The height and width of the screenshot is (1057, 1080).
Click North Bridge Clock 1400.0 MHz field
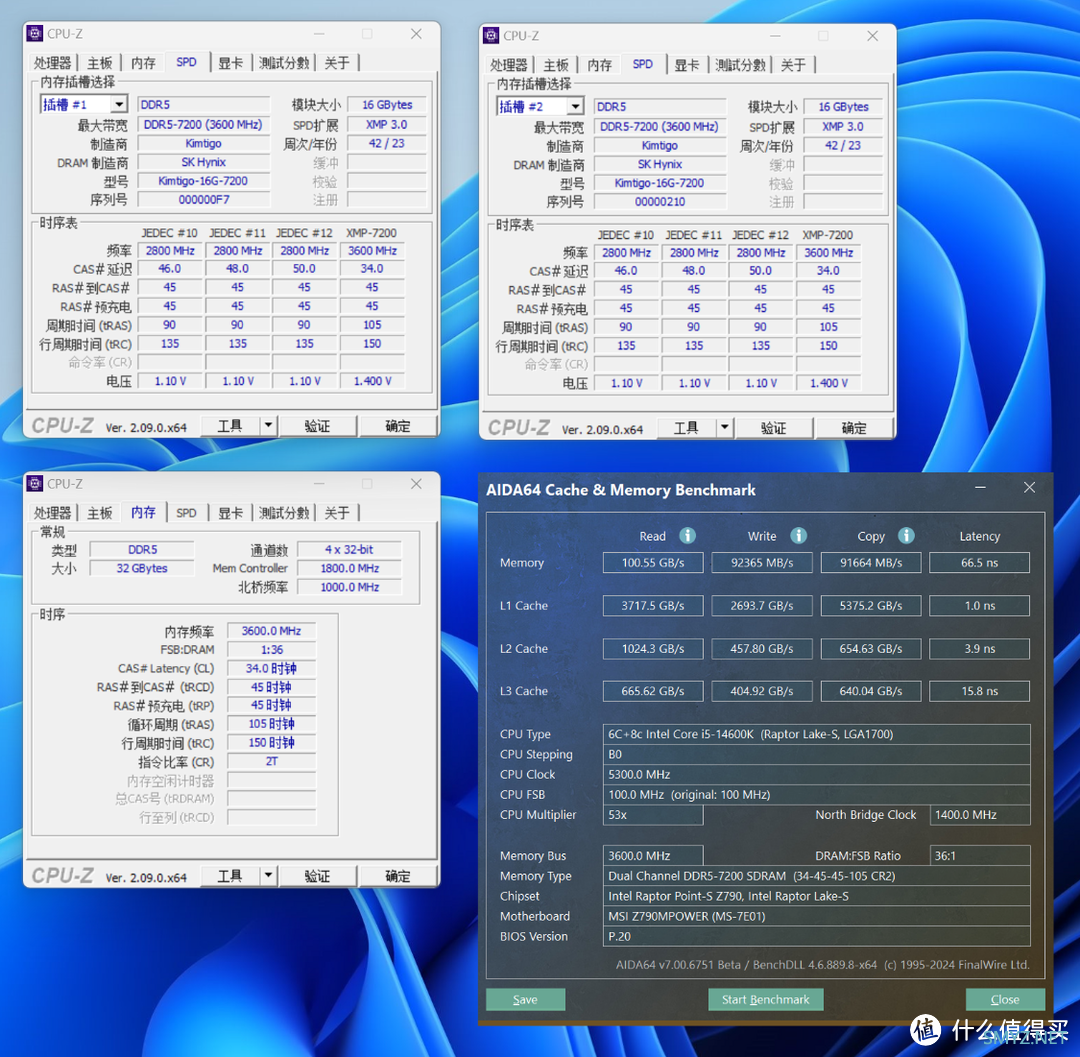pos(979,815)
